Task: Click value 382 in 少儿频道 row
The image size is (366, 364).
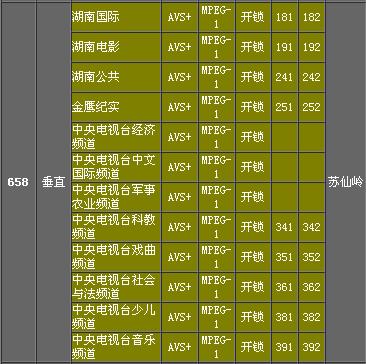Action: [x=311, y=317]
